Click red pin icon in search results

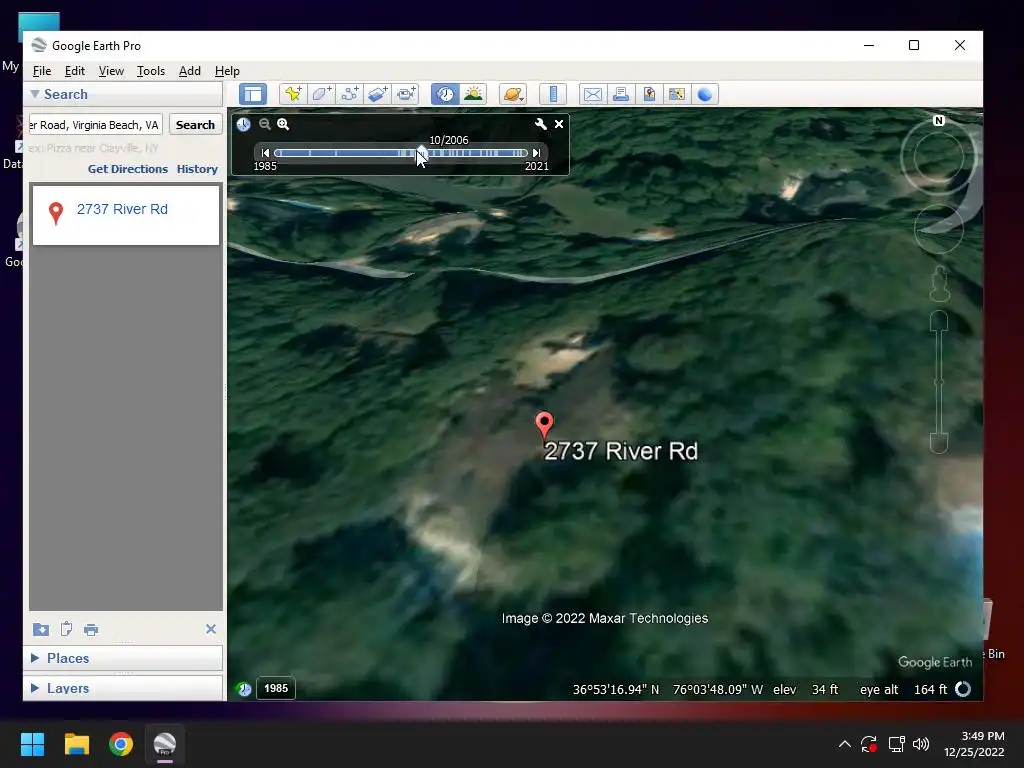(56, 213)
